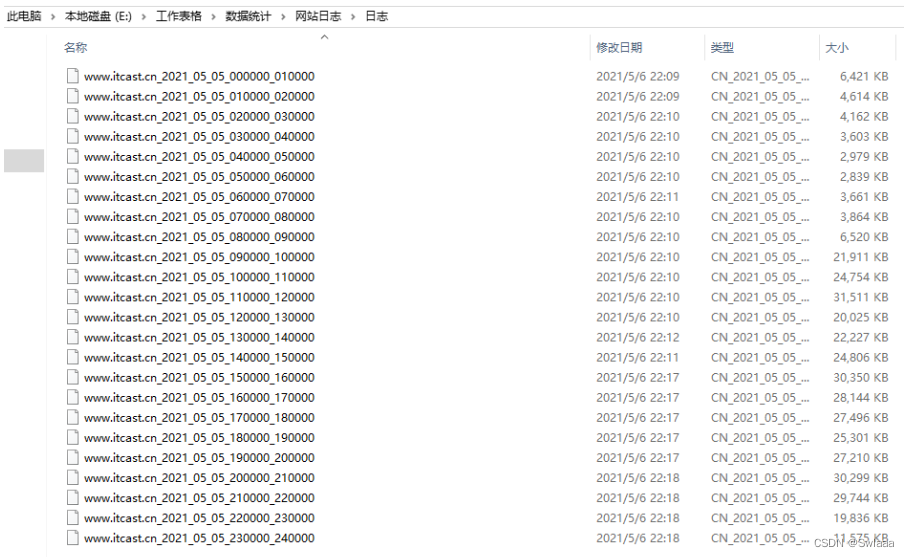Click file icon of www.itcast.cn_2021_05_05_160000_170000
The image size is (909, 557).
tap(72, 397)
